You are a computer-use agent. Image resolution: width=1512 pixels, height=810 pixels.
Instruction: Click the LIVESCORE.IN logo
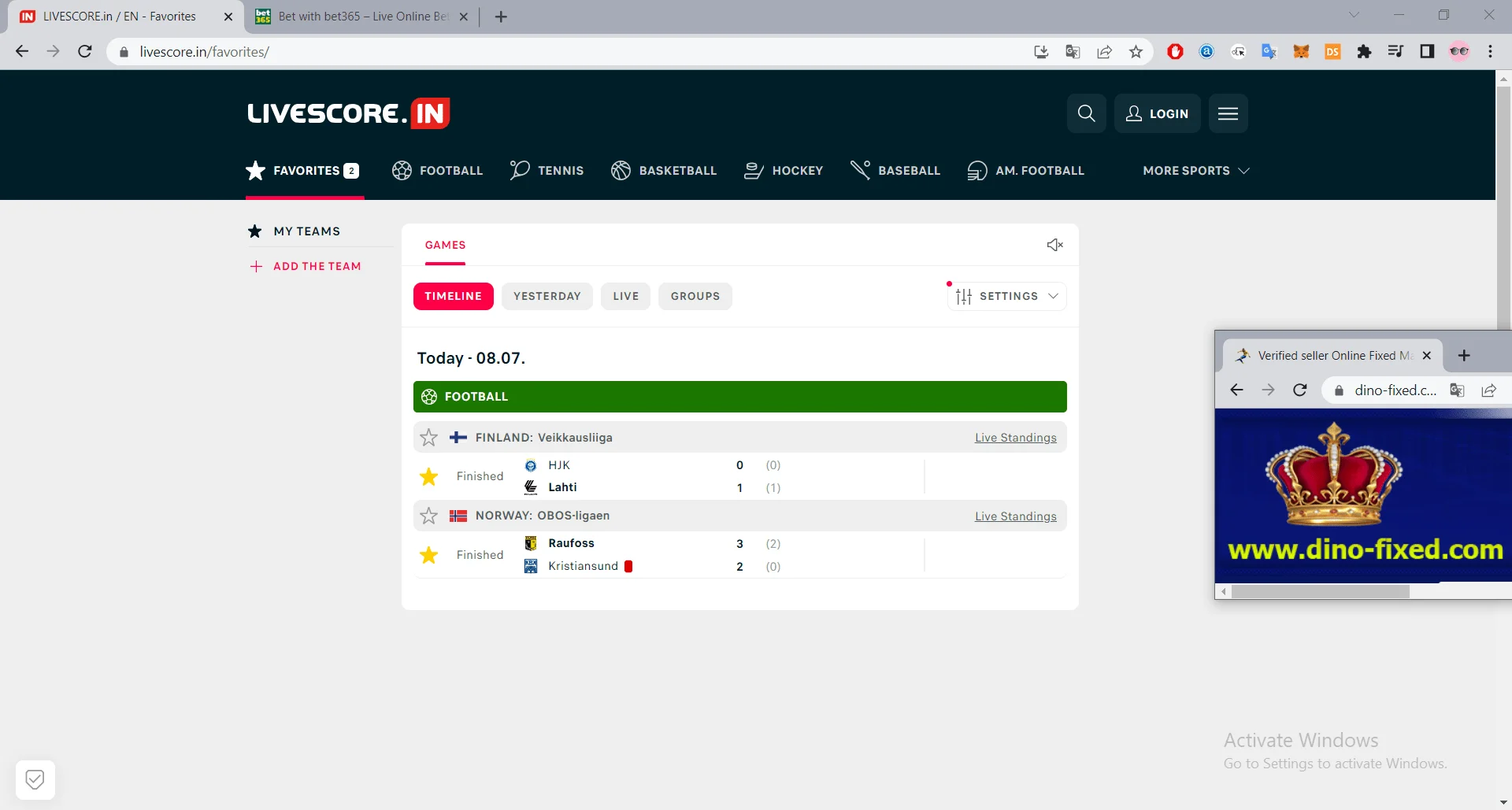click(x=348, y=112)
